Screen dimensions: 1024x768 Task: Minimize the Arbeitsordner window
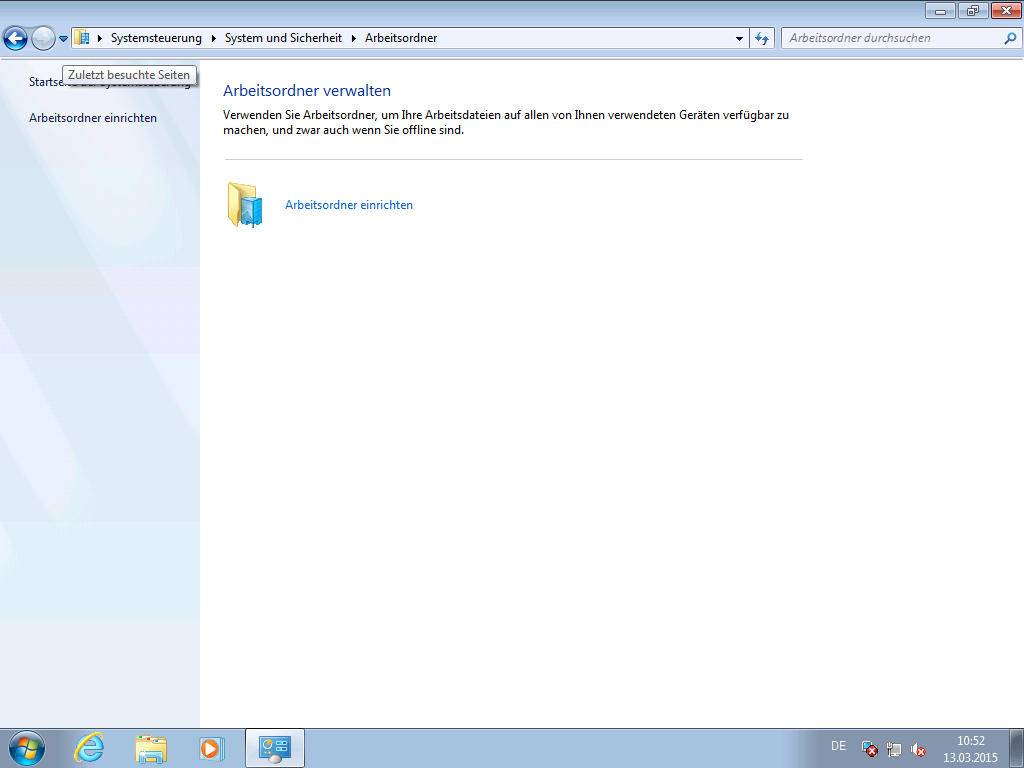tap(940, 10)
